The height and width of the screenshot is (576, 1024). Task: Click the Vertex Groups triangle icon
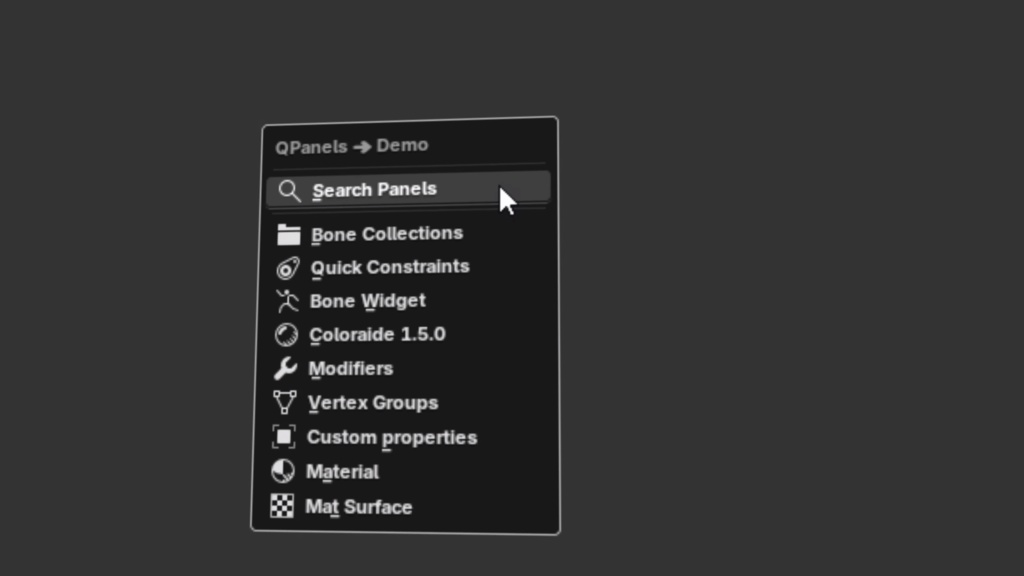pos(286,402)
